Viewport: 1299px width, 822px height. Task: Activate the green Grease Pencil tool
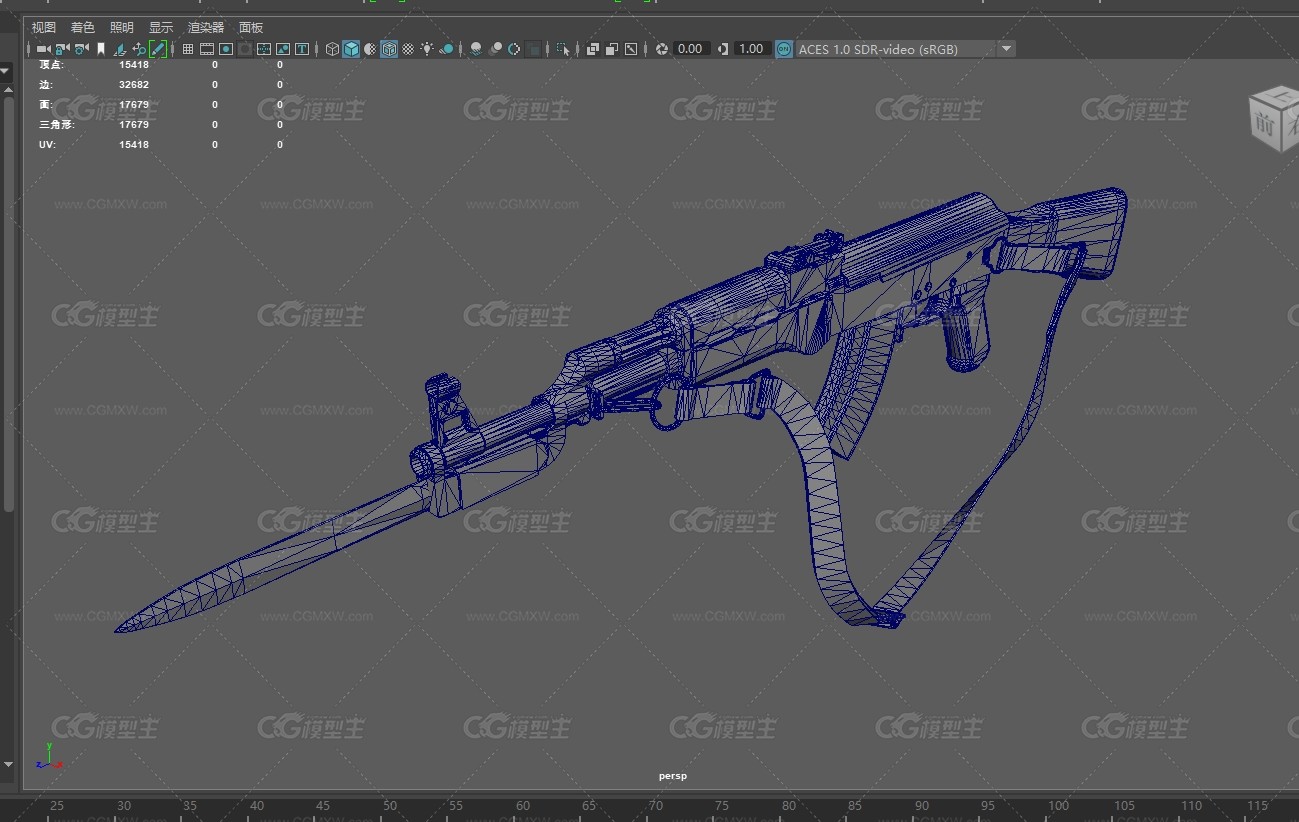tap(157, 48)
